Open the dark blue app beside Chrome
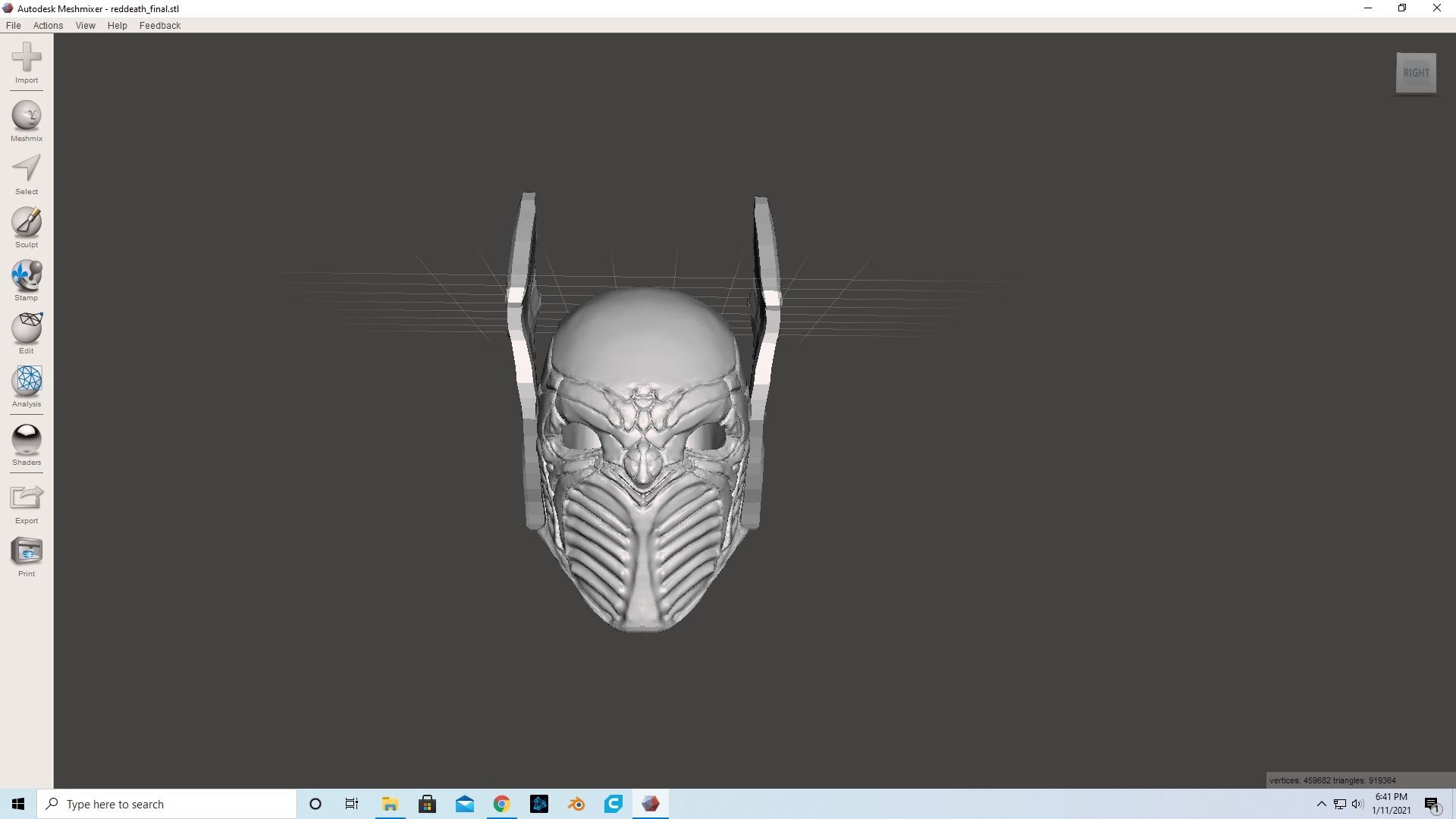The image size is (1456, 819). pyautogui.click(x=539, y=804)
